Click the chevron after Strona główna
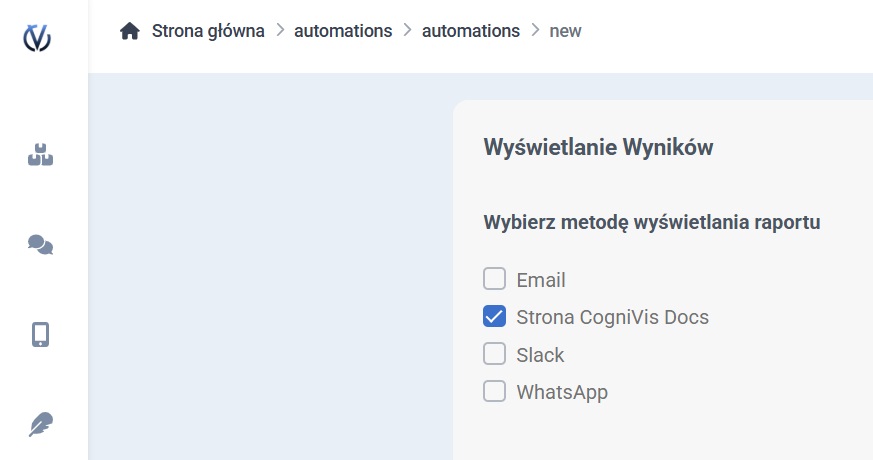Screen dimensions: 873x460 pos(280,31)
